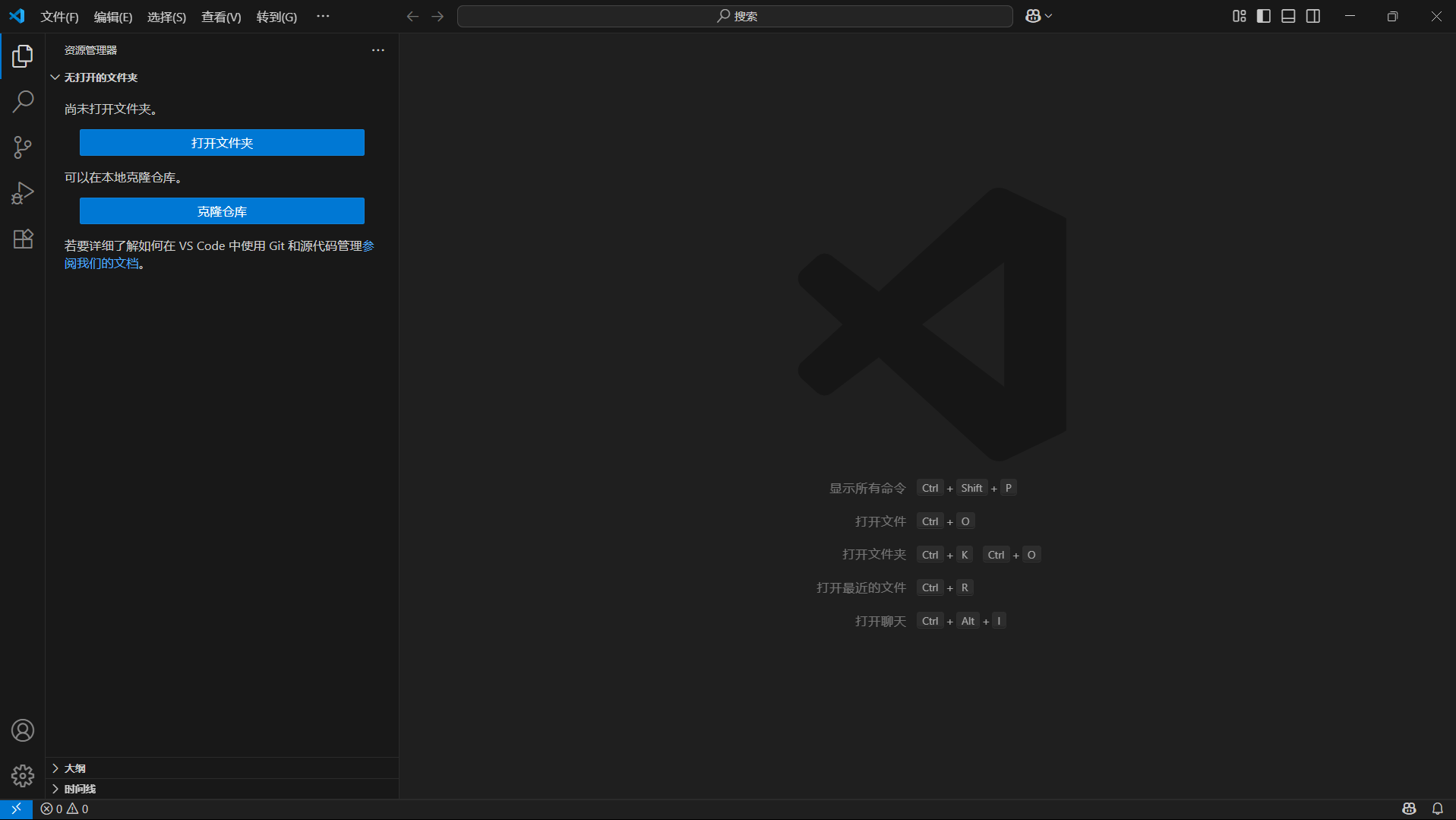1456x820 pixels.
Task: Open the dropdown arrow next to Copilot icon
Action: [1049, 16]
